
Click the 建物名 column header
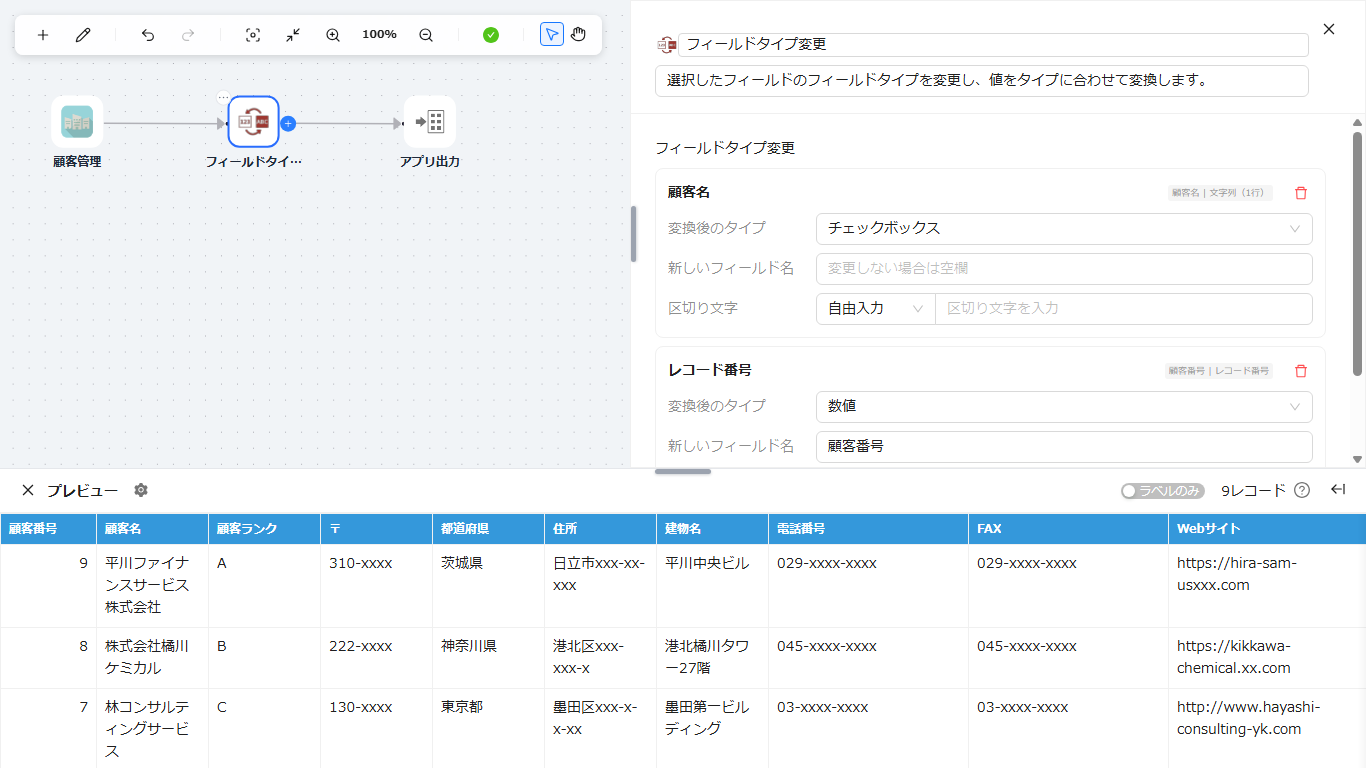coord(713,529)
